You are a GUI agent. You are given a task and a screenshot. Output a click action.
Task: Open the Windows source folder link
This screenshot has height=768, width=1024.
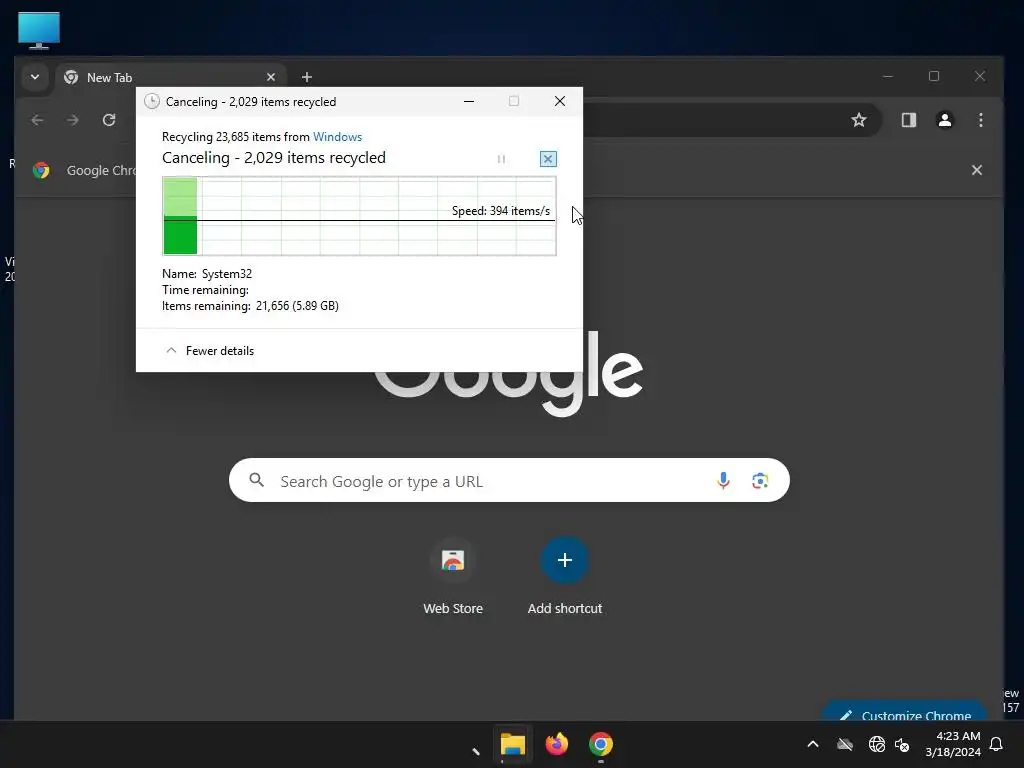coord(337,136)
